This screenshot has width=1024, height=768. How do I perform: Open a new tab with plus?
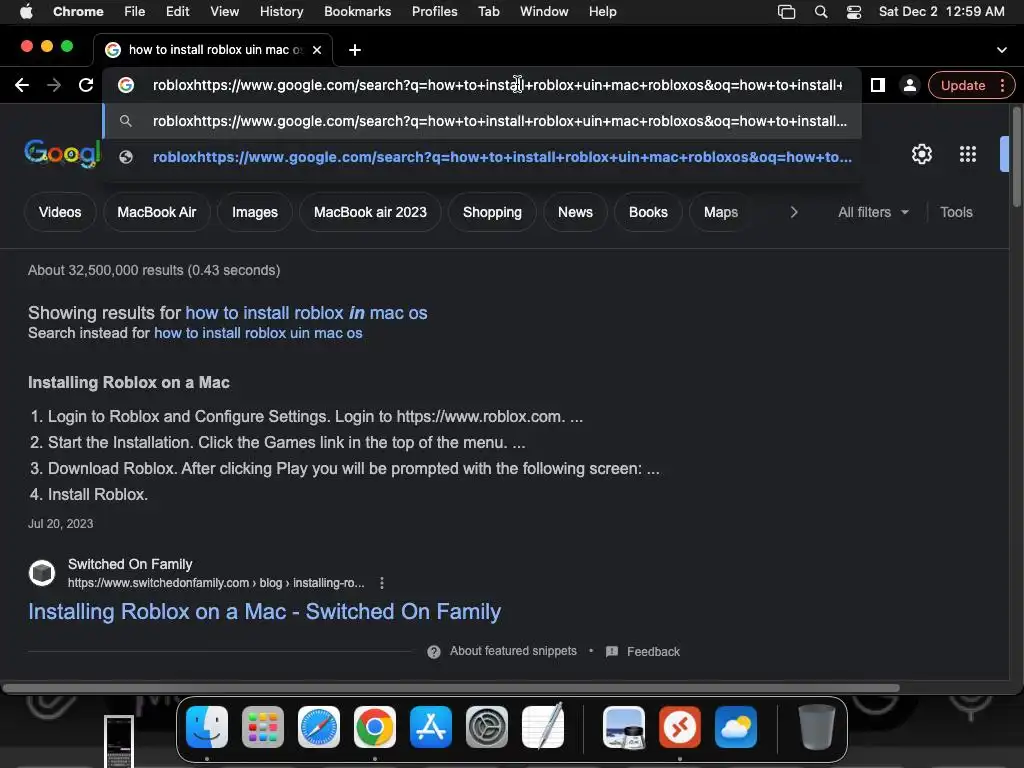[x=355, y=50]
